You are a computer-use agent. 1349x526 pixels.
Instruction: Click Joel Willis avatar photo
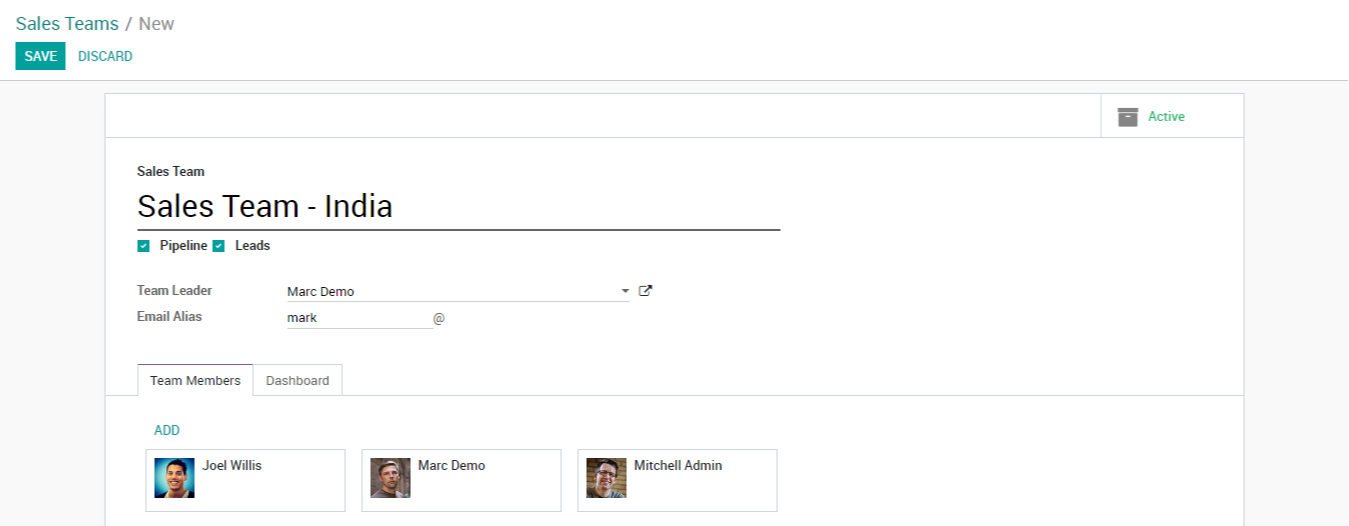(x=174, y=478)
